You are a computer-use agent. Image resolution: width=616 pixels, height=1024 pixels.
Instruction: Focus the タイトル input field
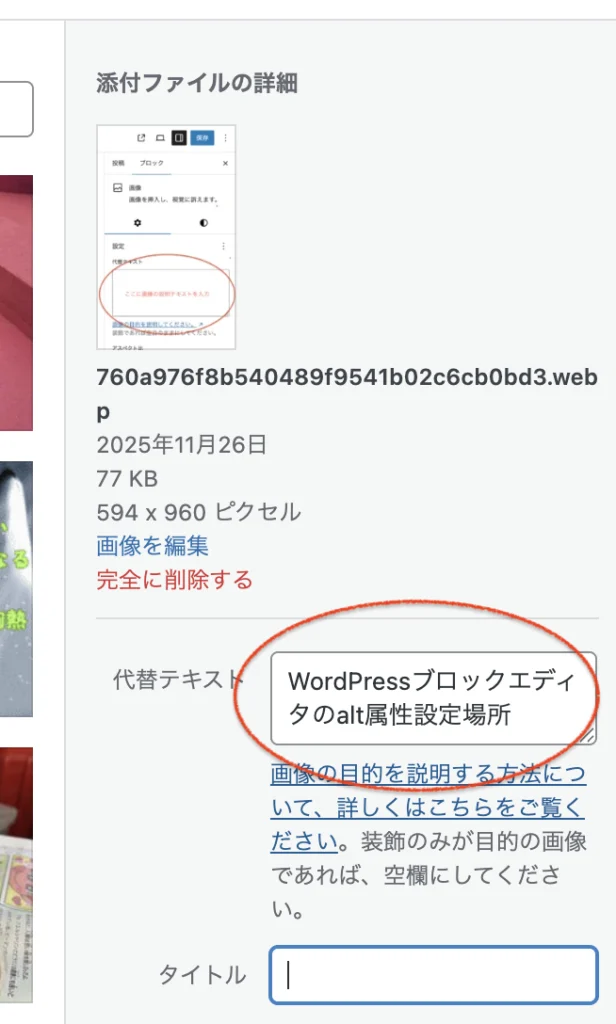tap(434, 975)
